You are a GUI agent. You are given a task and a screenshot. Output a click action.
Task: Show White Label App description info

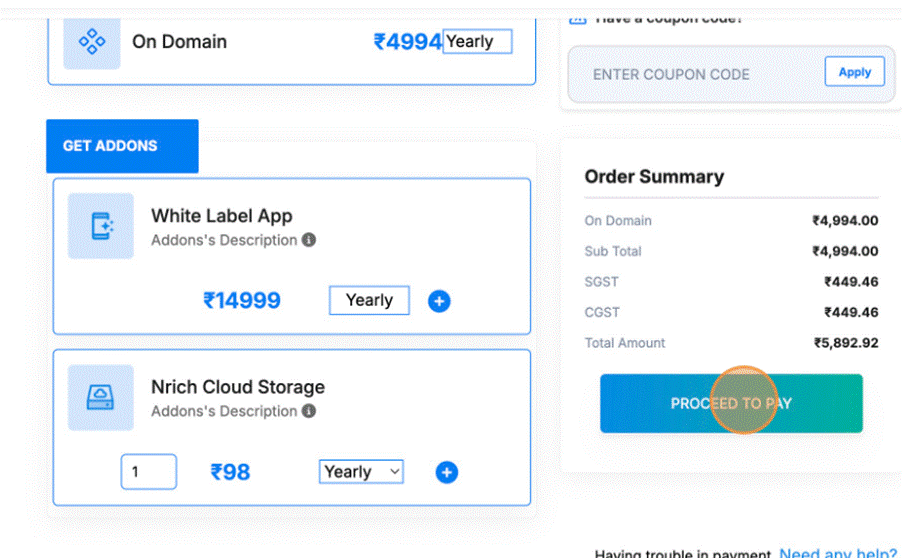click(309, 240)
